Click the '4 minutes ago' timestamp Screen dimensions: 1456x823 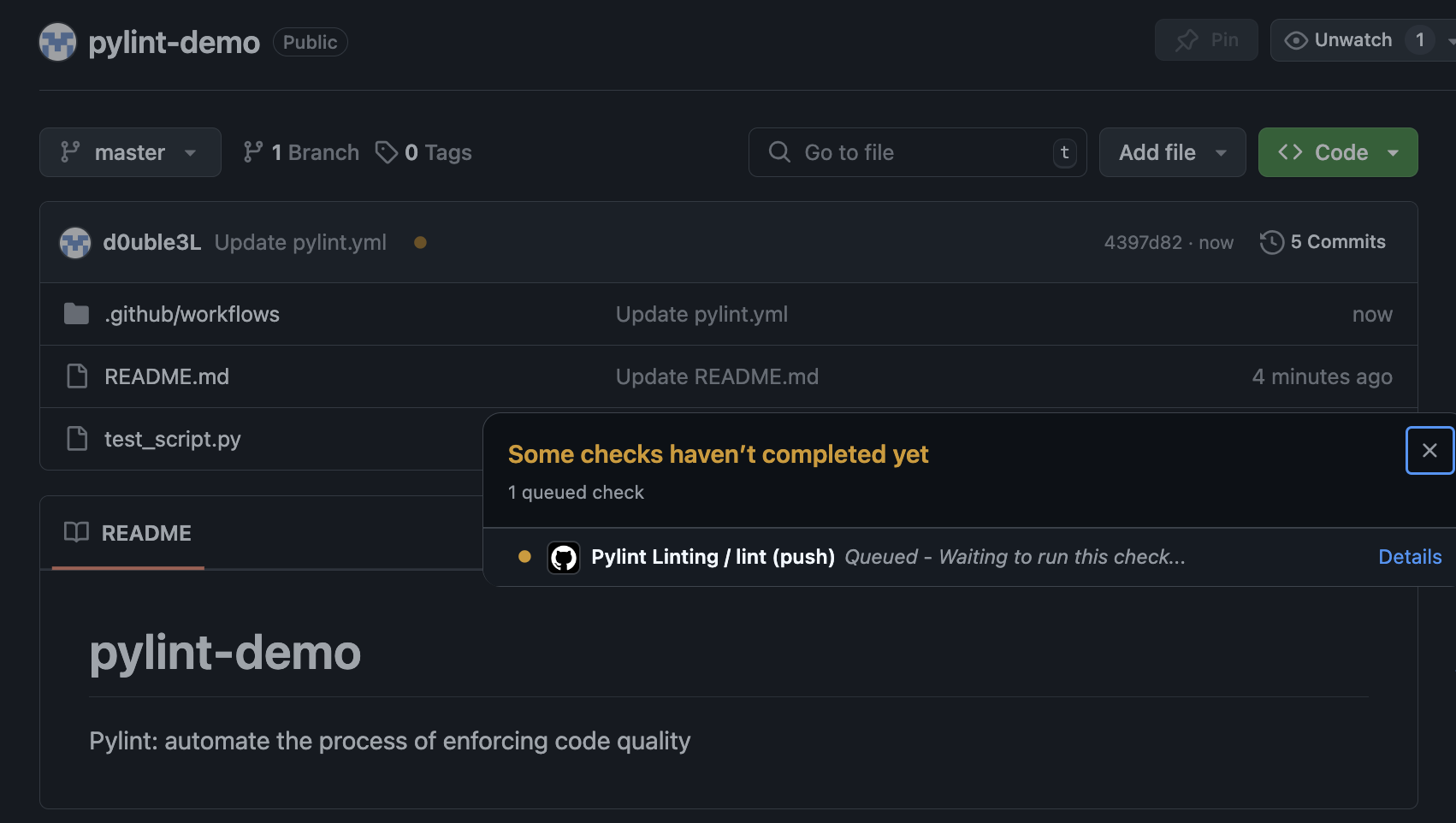1322,376
